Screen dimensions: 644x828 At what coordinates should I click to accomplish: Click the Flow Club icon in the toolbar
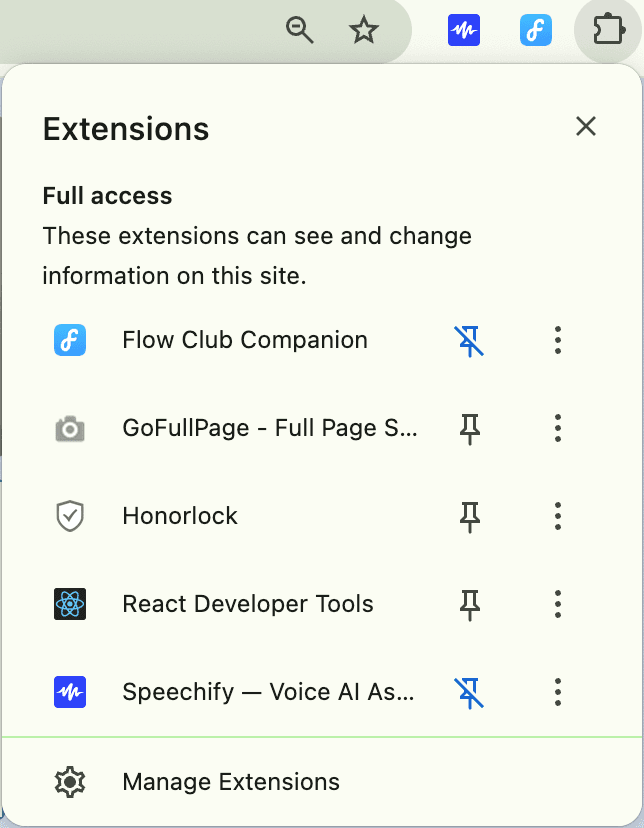coord(536,30)
